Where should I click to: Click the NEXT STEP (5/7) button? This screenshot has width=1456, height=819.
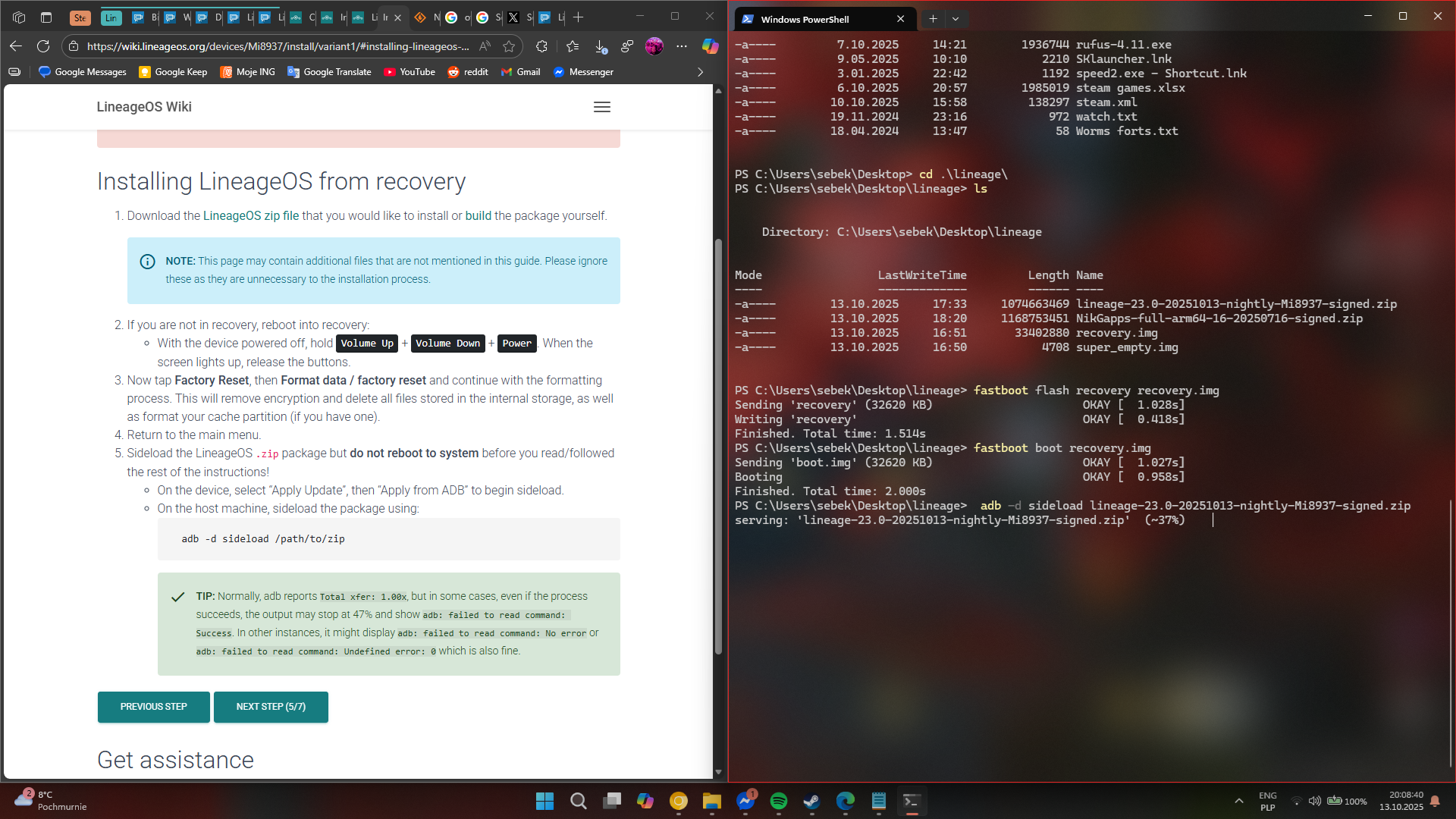271,706
